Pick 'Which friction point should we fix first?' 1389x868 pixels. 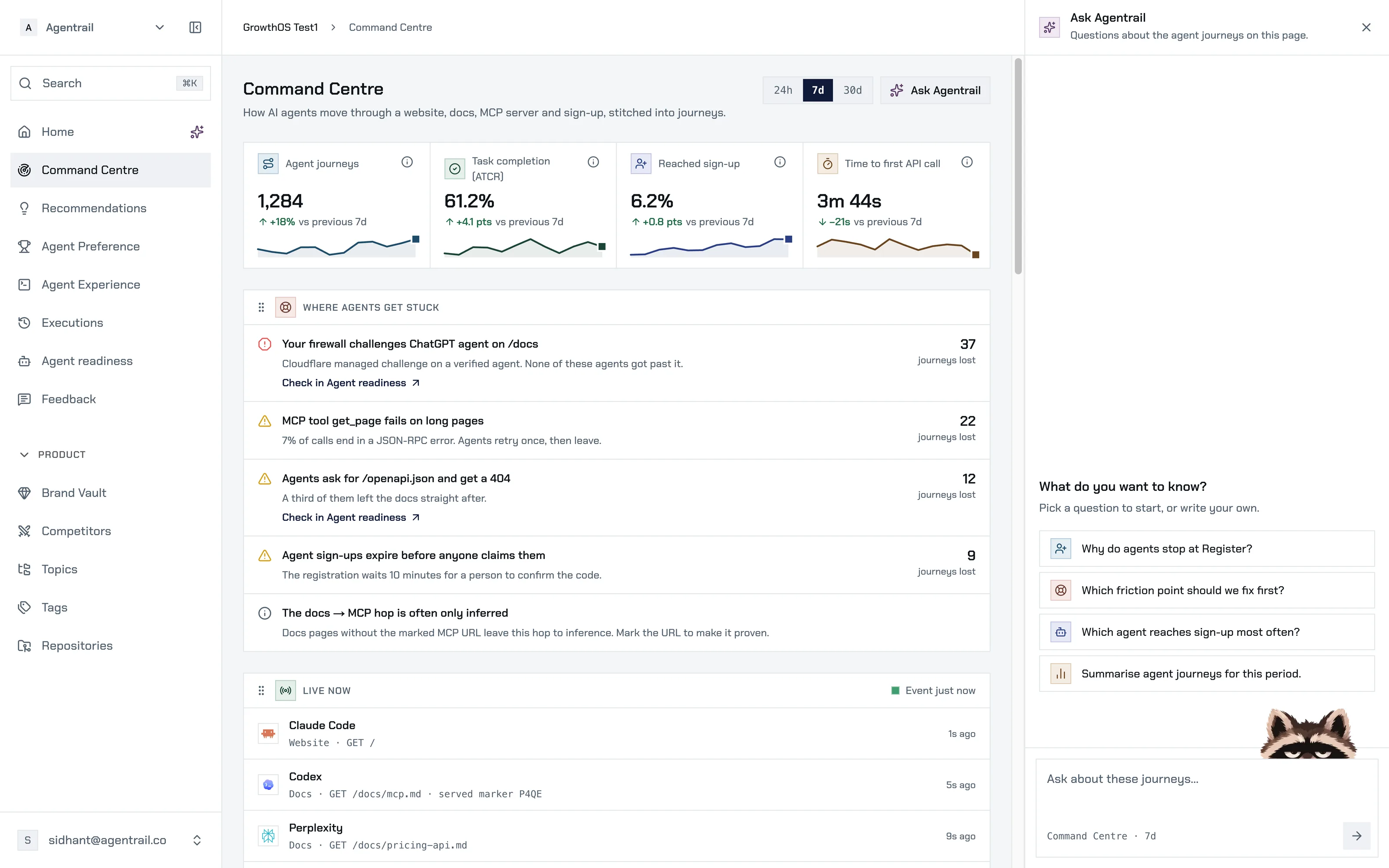pos(1207,590)
